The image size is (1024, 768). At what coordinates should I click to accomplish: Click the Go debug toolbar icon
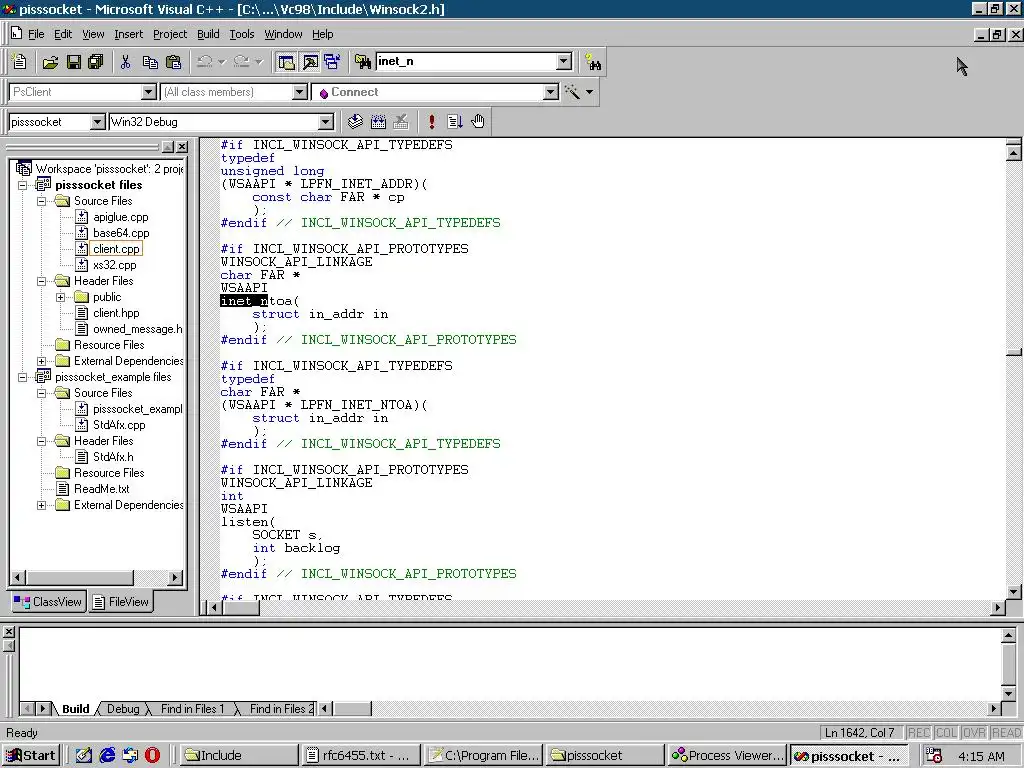pos(455,121)
